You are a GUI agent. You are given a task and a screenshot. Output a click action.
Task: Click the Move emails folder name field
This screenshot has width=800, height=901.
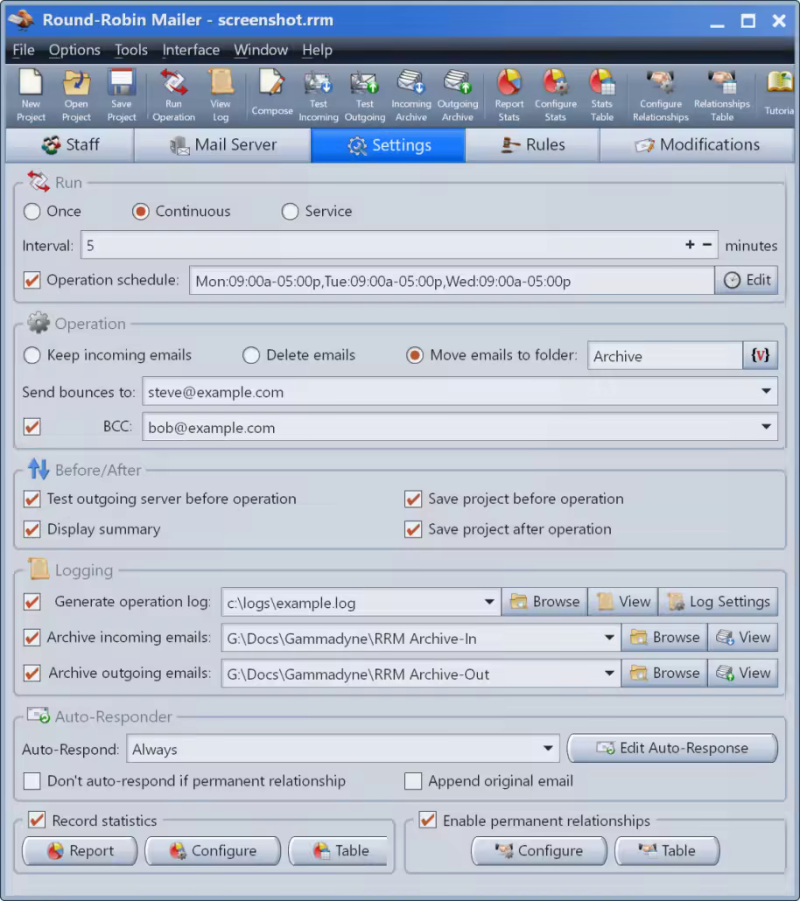coord(664,356)
